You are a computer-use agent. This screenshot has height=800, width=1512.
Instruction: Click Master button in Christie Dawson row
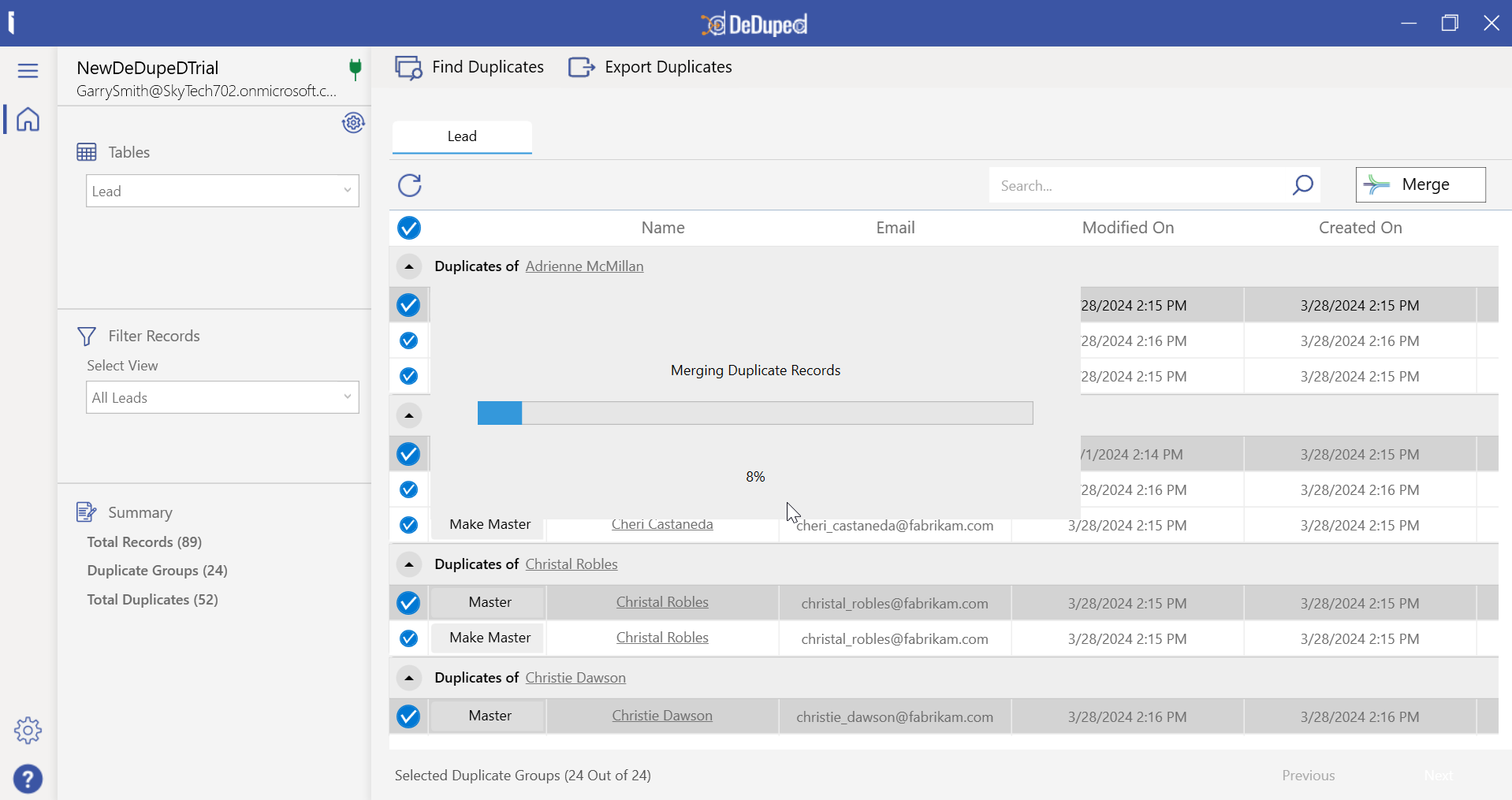coord(490,716)
